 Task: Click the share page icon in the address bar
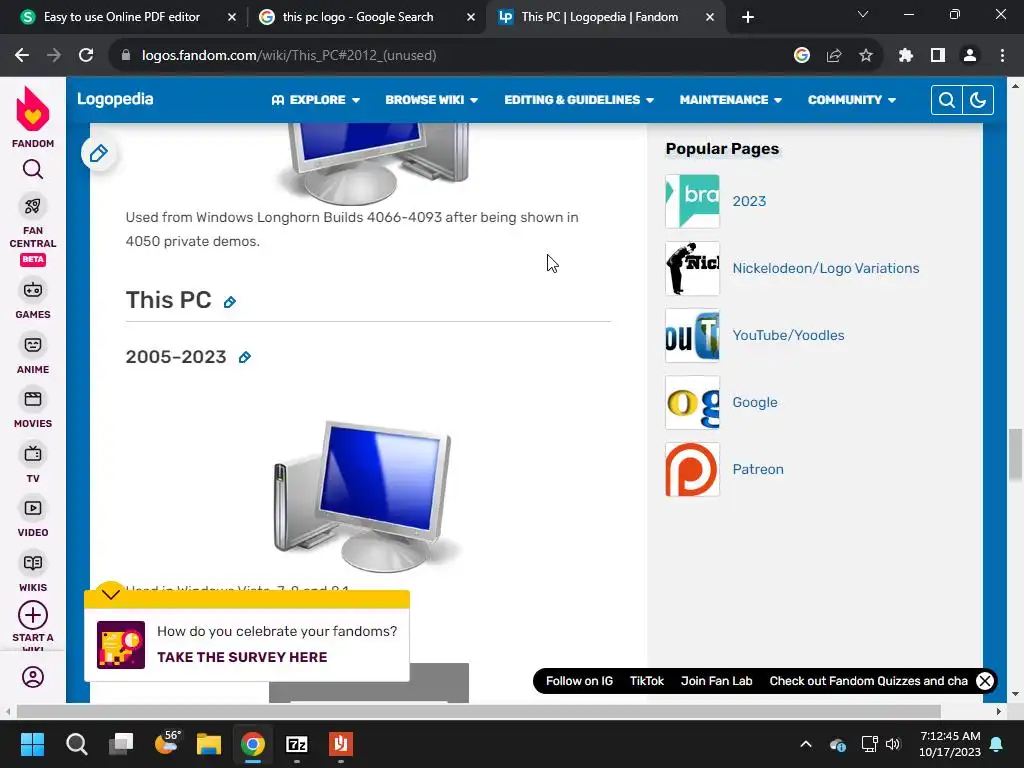click(834, 56)
